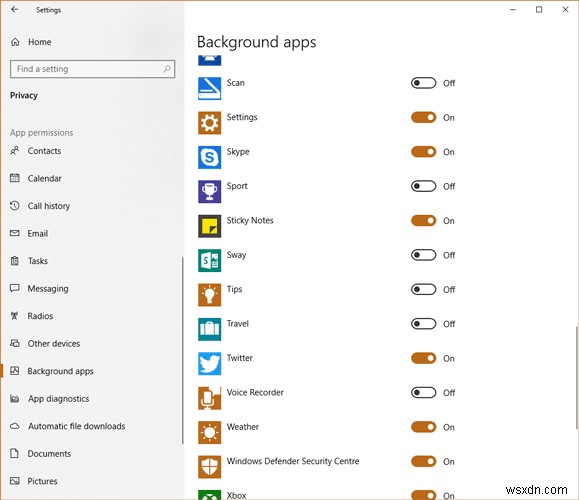This screenshot has height=500, width=579.
Task: Open Other devices privacy settings
Action: [92, 343]
